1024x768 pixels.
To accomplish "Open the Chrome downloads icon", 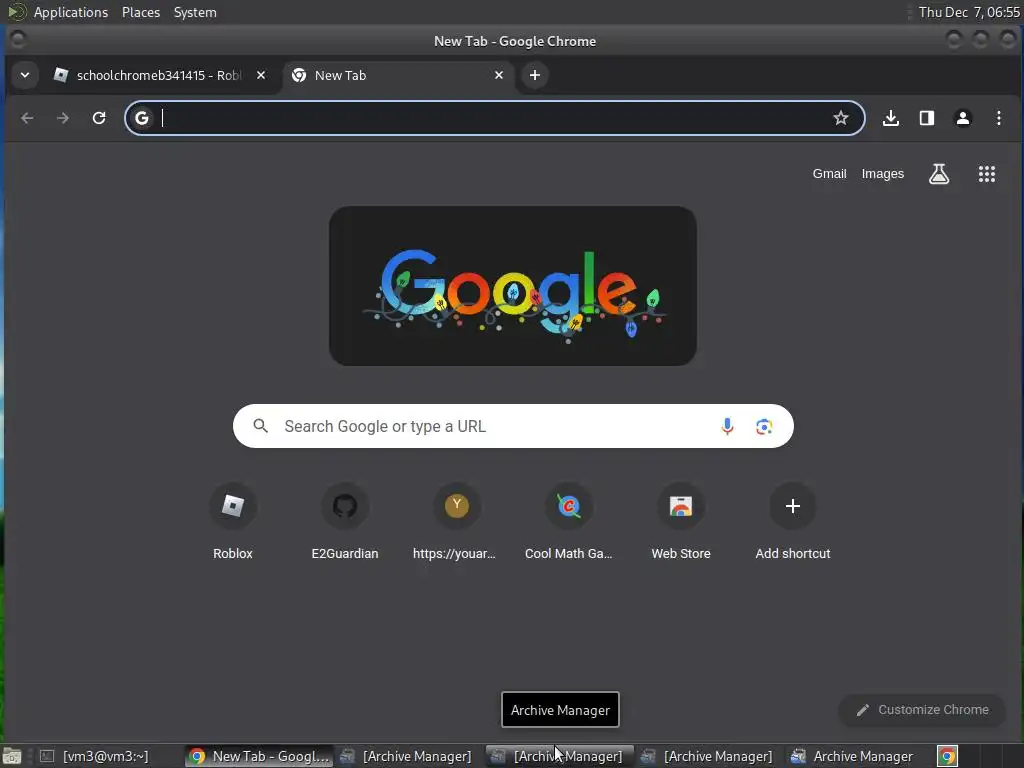I will point(891,118).
